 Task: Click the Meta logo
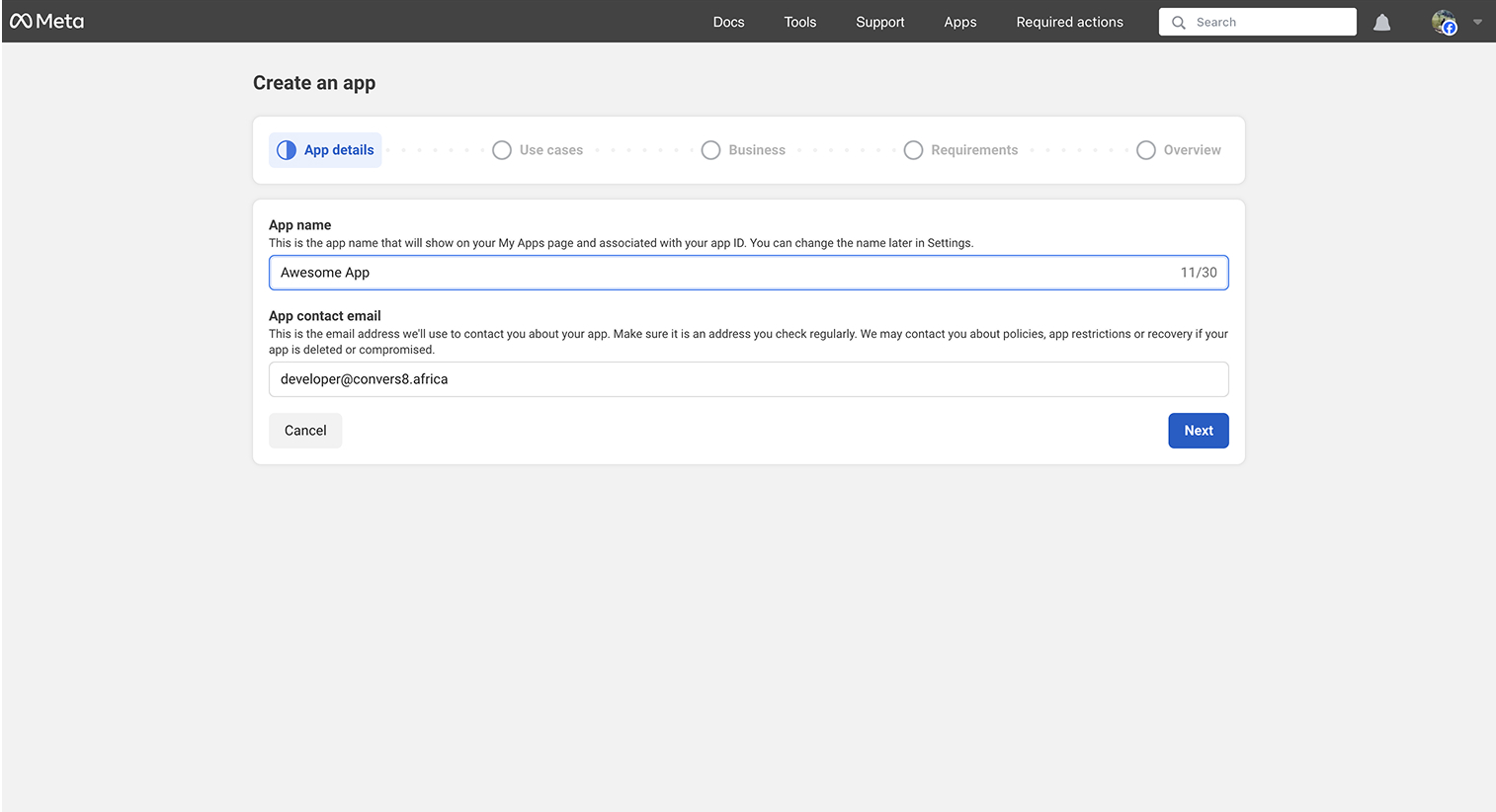tap(46, 21)
